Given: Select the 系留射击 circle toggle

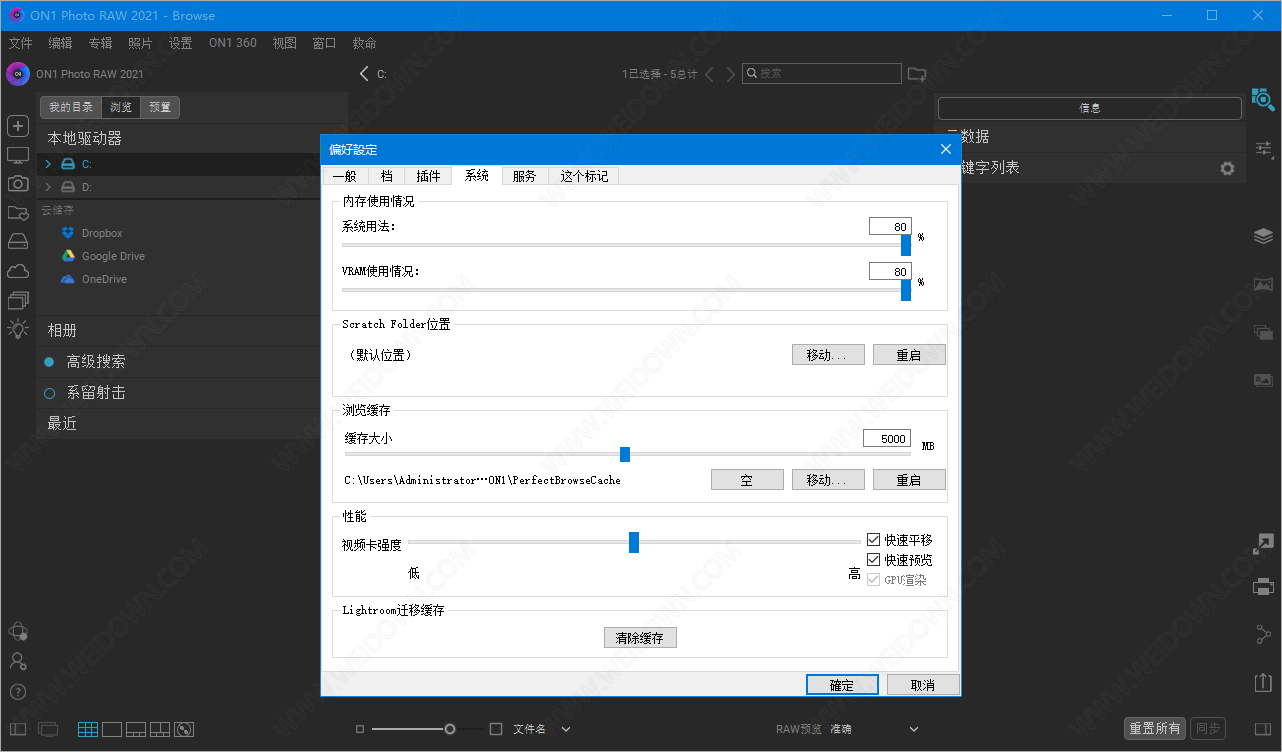Looking at the screenshot, I should [50, 393].
